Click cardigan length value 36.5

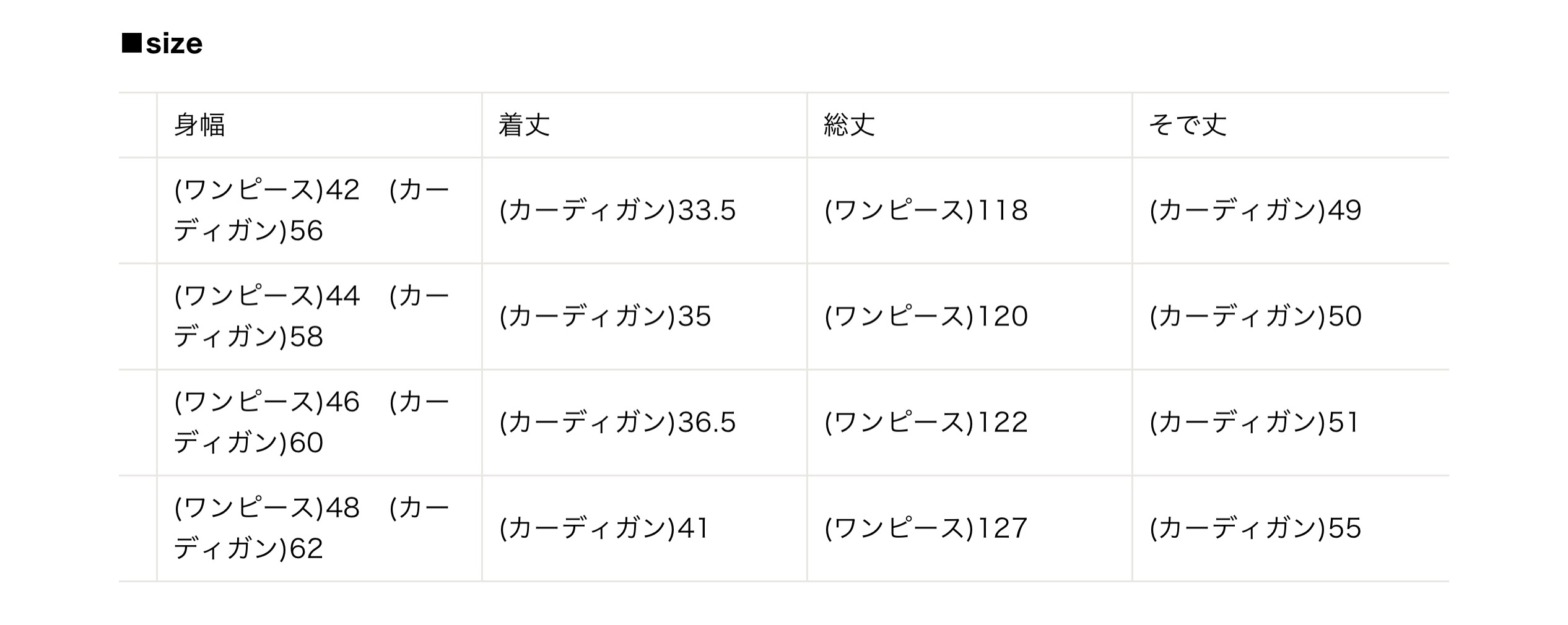(617, 422)
